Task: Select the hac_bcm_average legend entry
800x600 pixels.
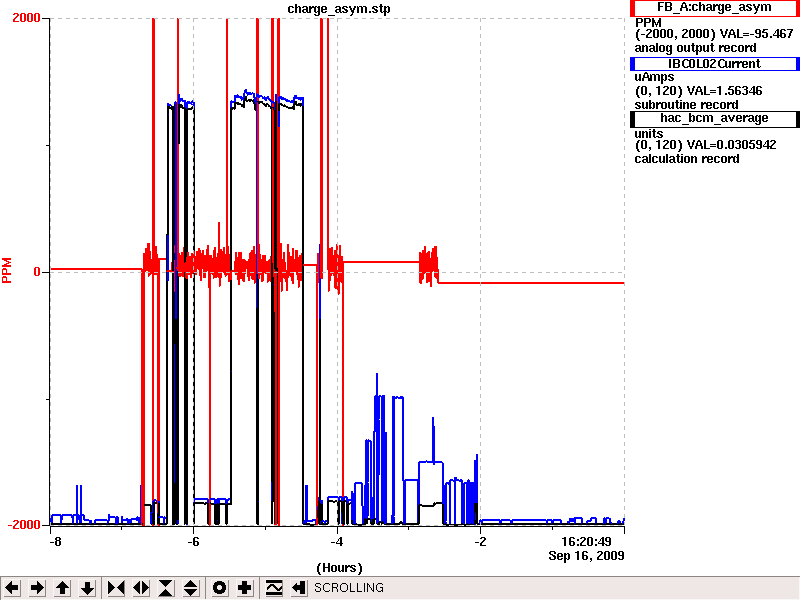Action: (x=714, y=118)
